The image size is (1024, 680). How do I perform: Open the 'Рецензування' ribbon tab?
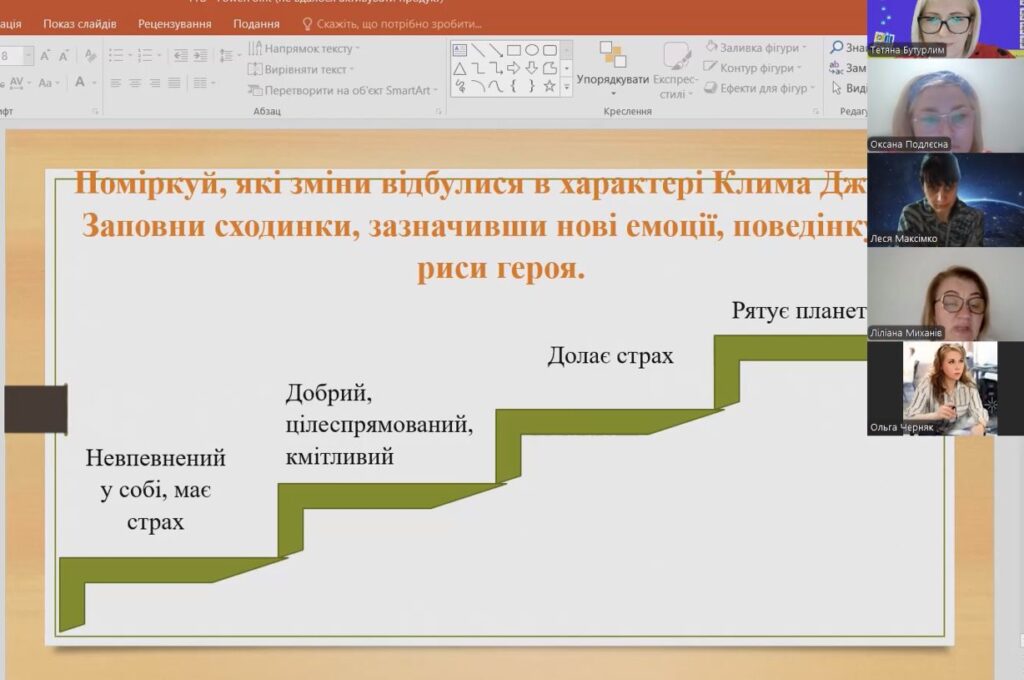(x=174, y=24)
